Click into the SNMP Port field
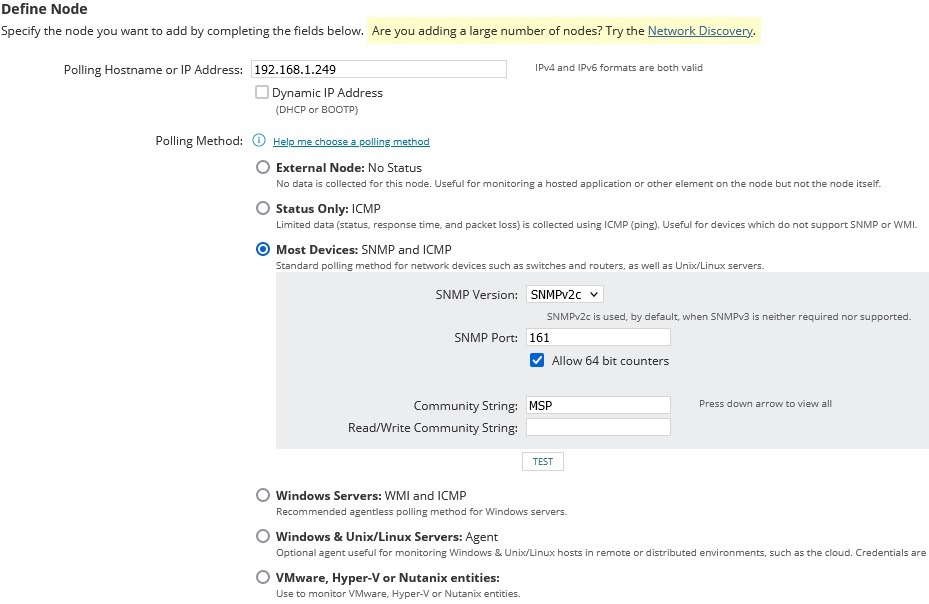 pos(597,337)
